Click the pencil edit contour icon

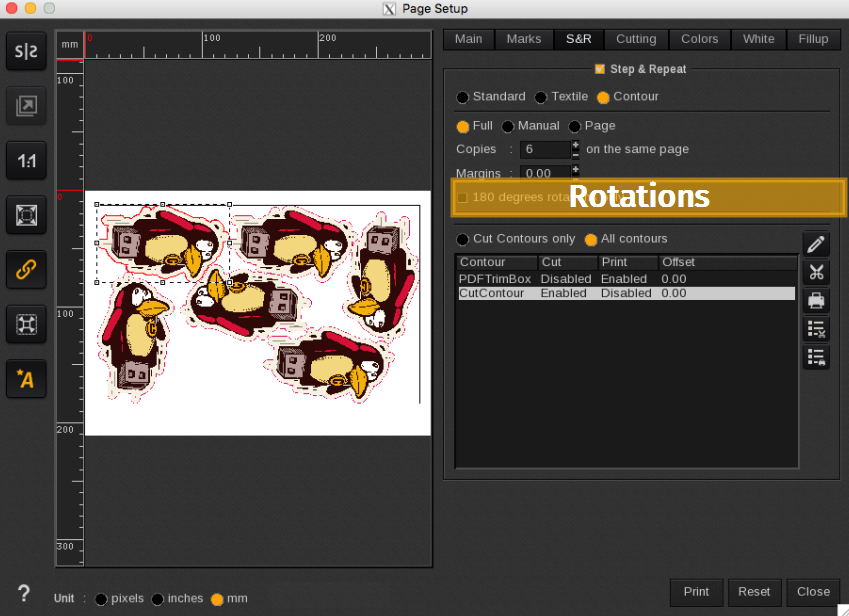[x=816, y=245]
